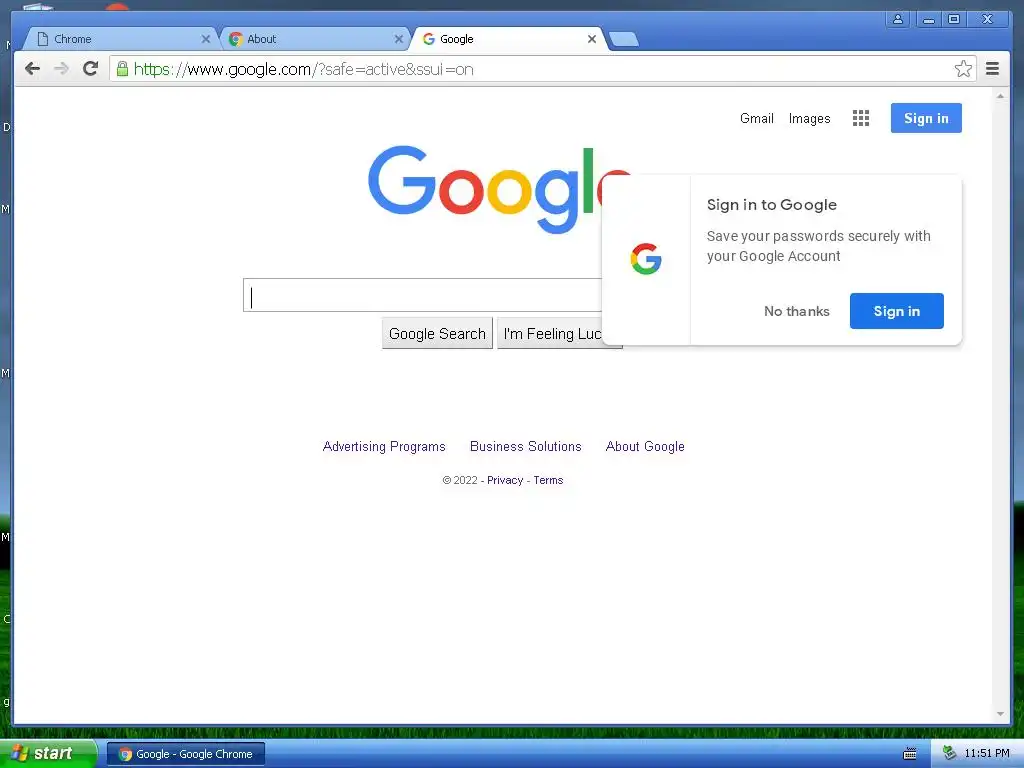This screenshot has height=768, width=1024.
Task: Click the I'm Feeling Lucky button
Action: 552,334
